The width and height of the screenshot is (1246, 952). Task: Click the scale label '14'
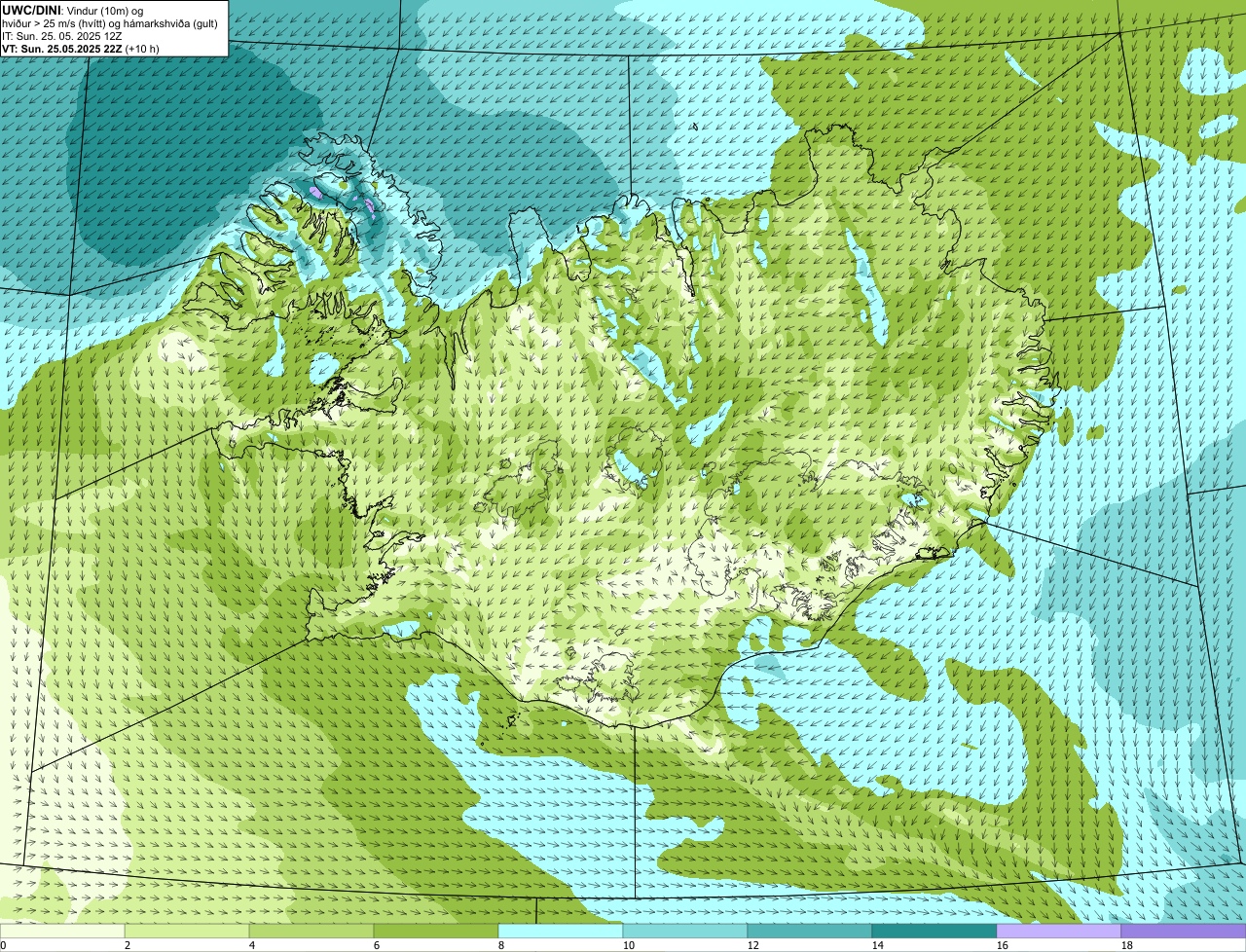(x=878, y=945)
